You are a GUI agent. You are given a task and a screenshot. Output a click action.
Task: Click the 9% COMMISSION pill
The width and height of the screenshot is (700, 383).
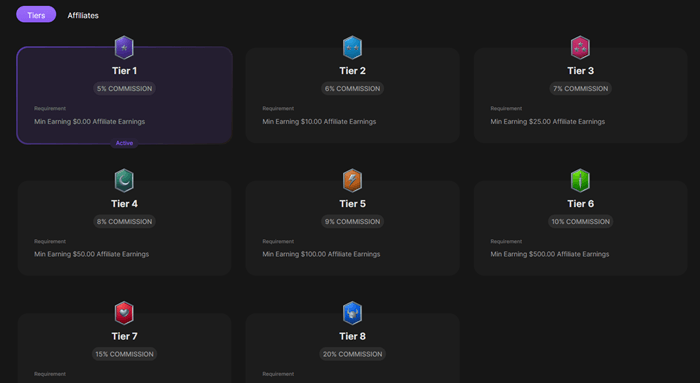coord(352,221)
